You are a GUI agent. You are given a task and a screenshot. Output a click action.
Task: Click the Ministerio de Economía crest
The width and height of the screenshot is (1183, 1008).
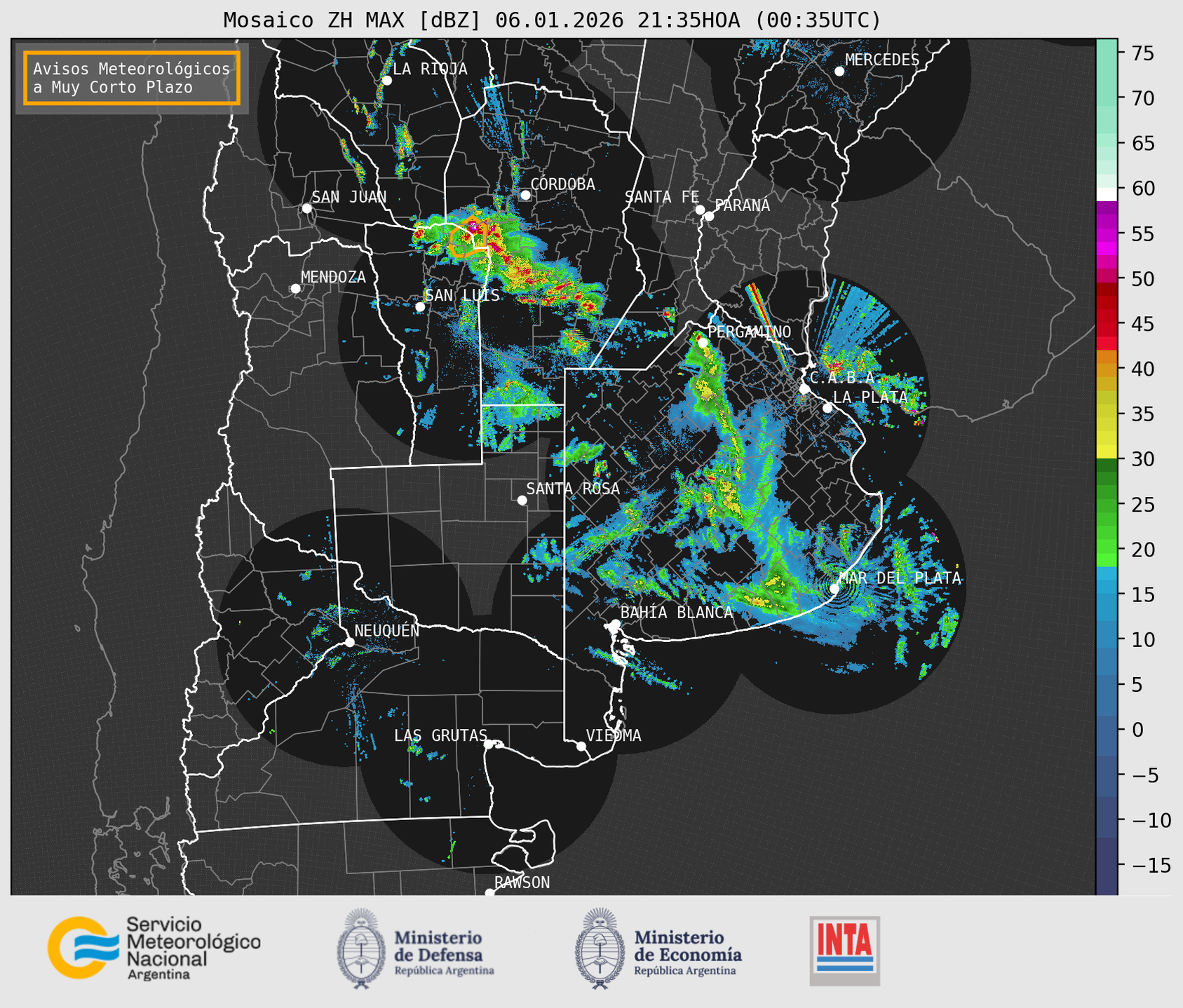[x=598, y=948]
